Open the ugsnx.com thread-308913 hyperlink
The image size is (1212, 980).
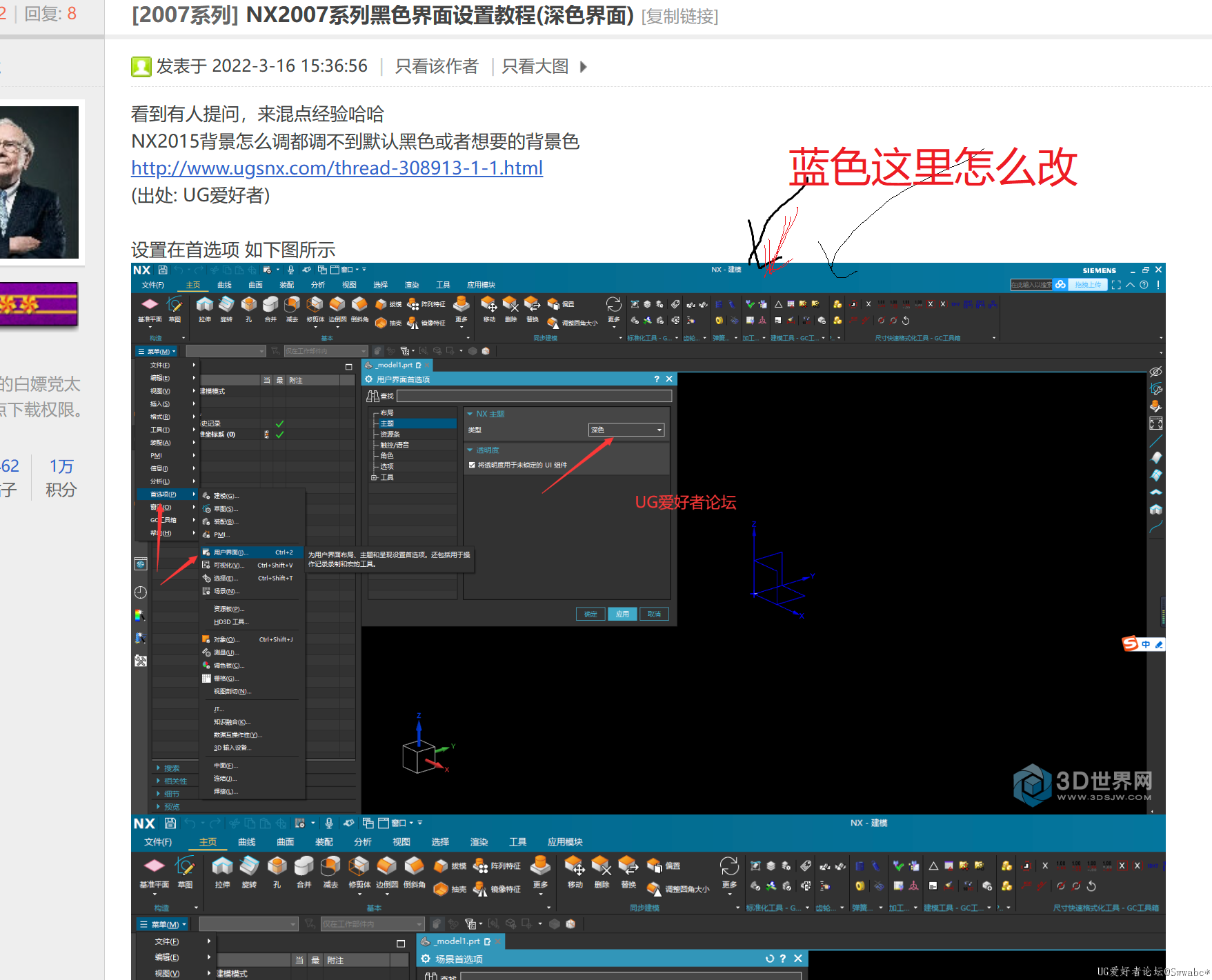(337, 168)
